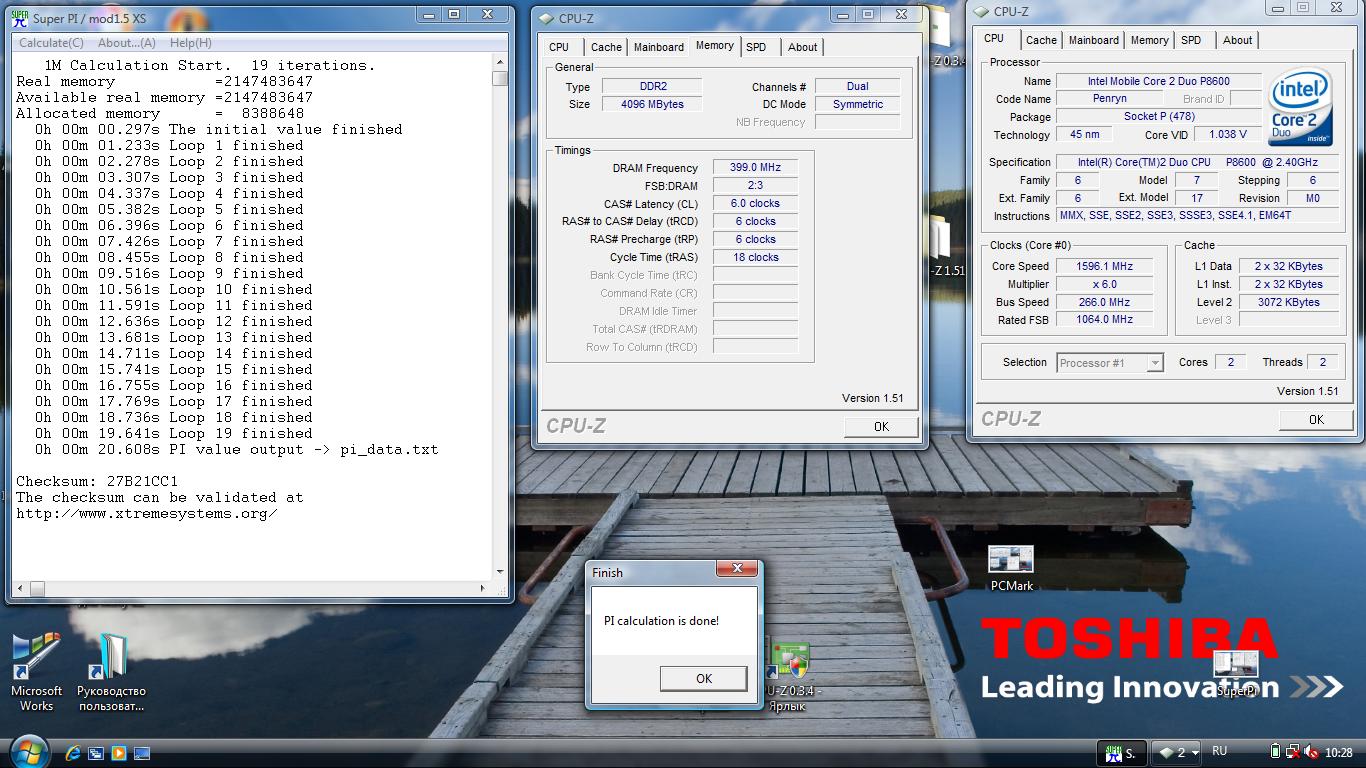The height and width of the screenshot is (768, 1366).
Task: Open the Руководство пользователя desktop shortcut
Action: point(111,671)
